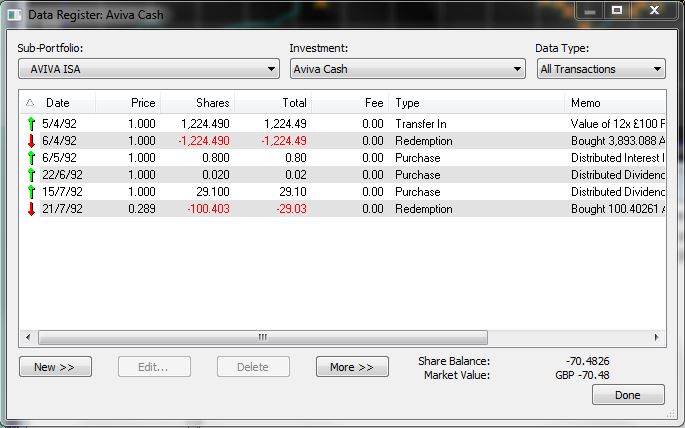Click the memo 'Value of 12x £100'
This screenshot has height=428, width=685.
point(618,124)
